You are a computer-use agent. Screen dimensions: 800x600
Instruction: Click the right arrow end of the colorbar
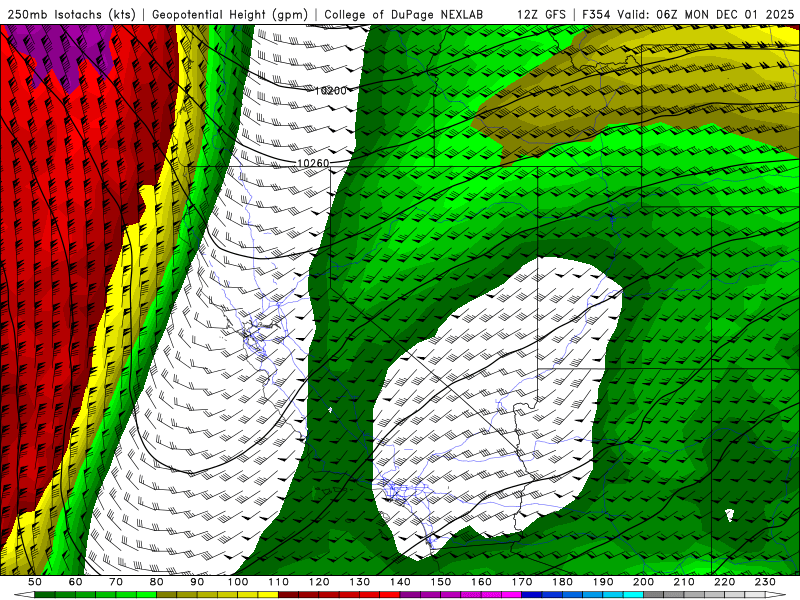(x=776, y=595)
